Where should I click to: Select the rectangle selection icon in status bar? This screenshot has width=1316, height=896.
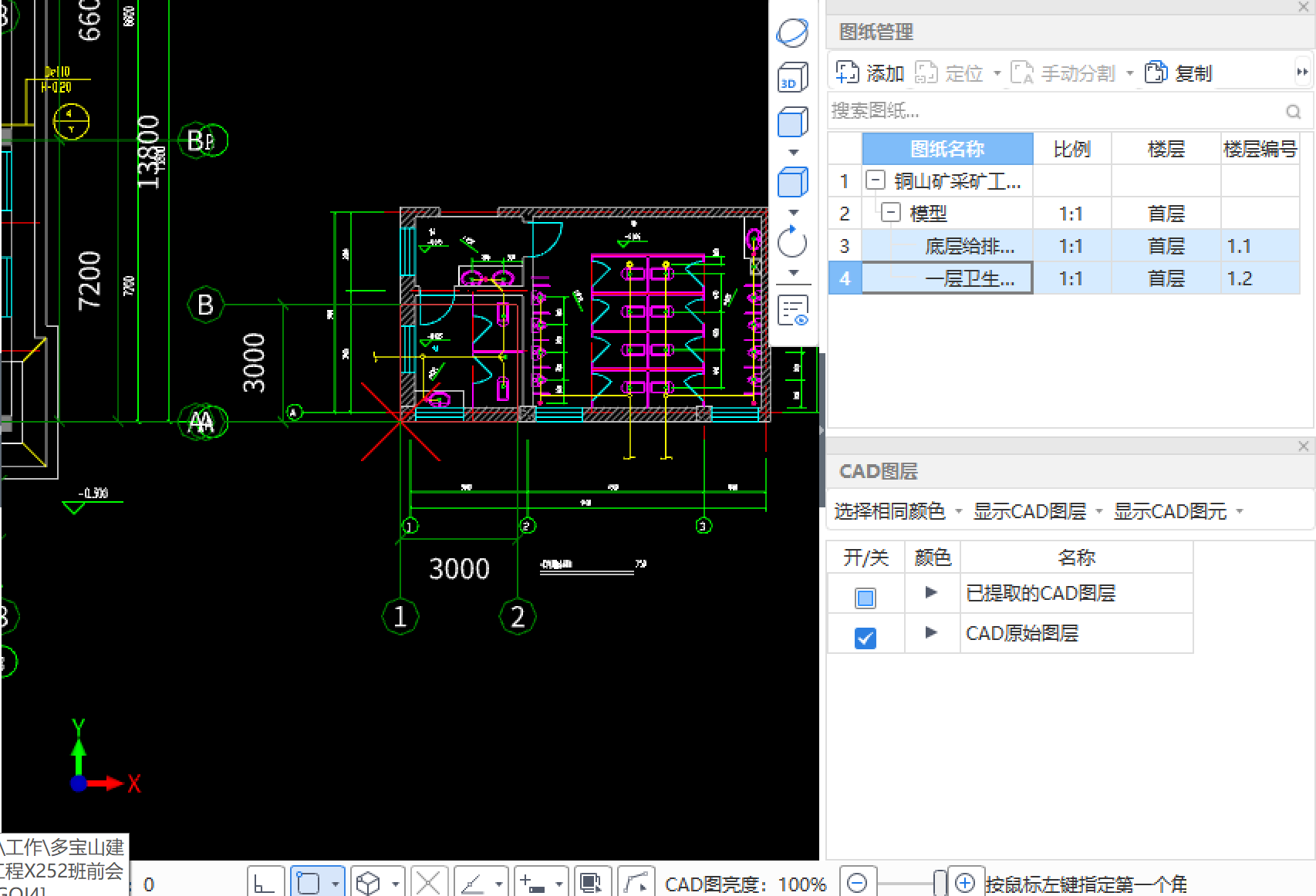[x=309, y=883]
